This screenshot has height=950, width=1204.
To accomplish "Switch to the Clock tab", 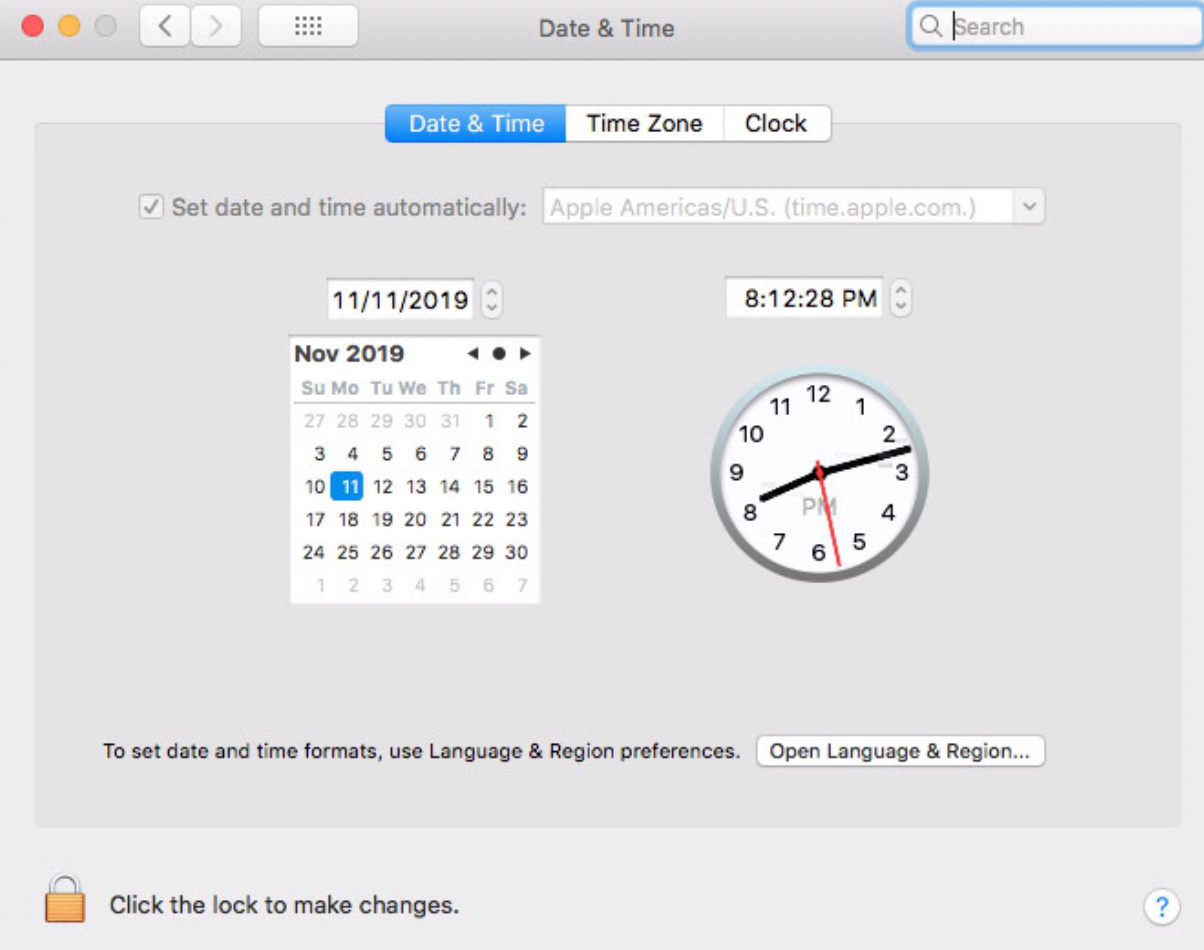I will coord(776,124).
